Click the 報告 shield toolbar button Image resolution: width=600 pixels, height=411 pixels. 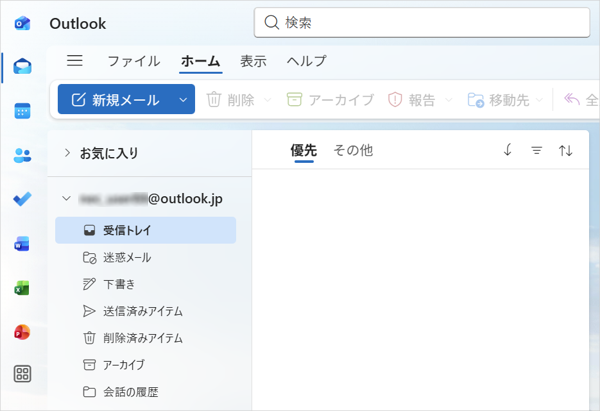point(412,100)
